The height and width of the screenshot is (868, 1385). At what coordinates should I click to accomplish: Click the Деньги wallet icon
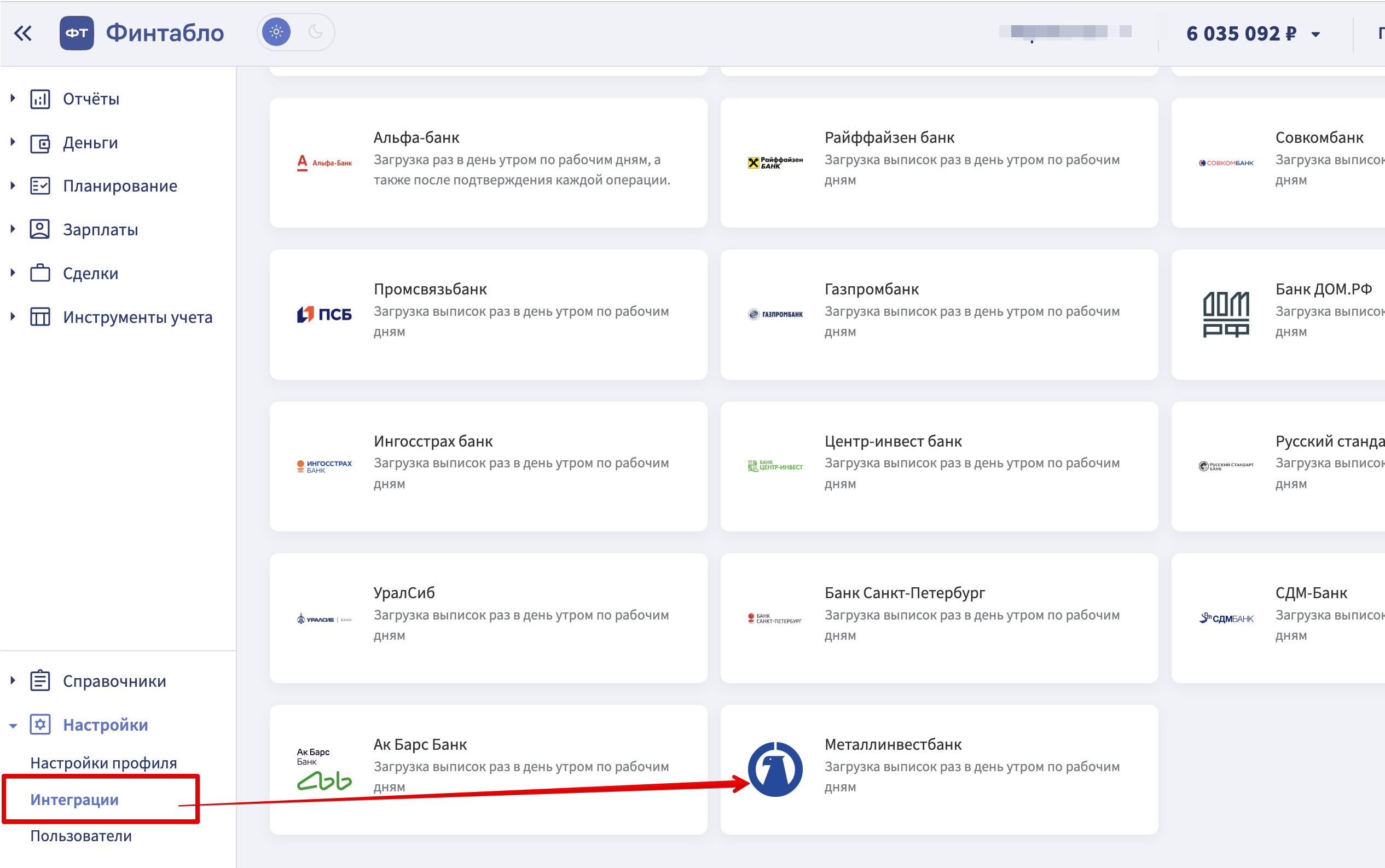pos(40,143)
